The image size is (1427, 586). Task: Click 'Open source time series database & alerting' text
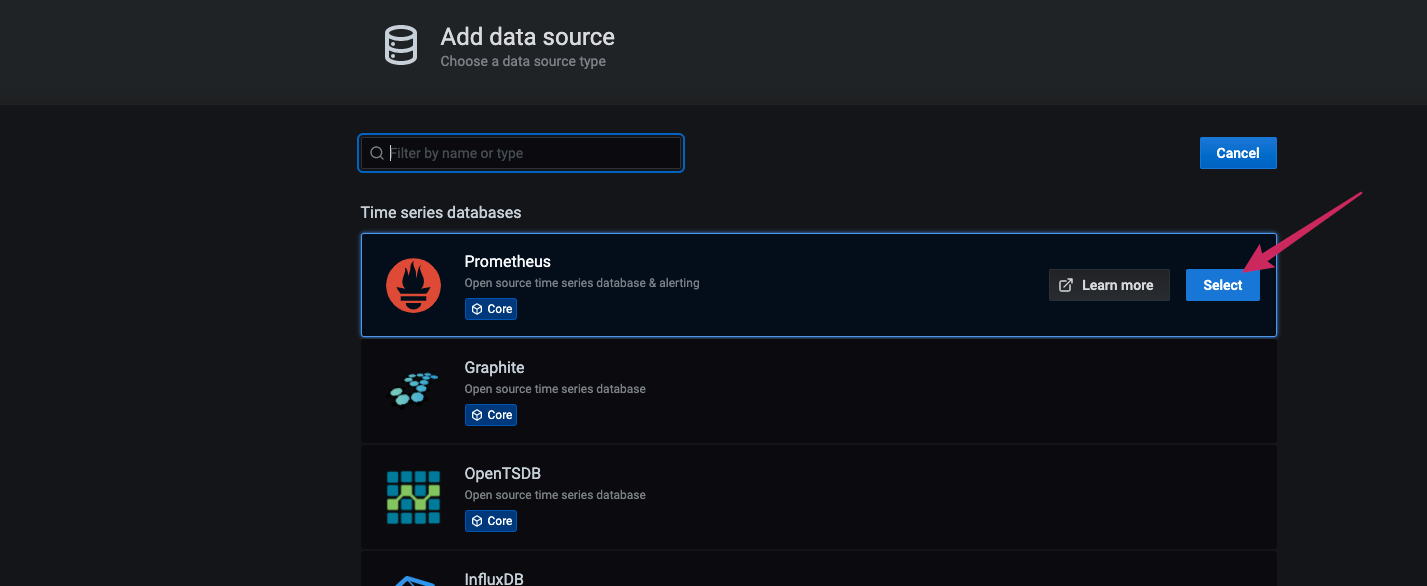582,283
